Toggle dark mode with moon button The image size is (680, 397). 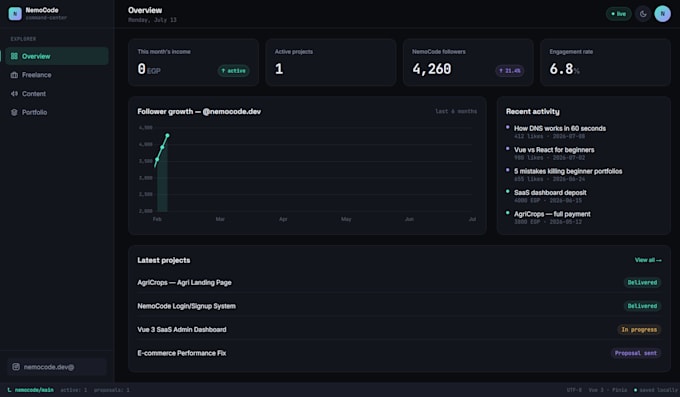click(643, 14)
